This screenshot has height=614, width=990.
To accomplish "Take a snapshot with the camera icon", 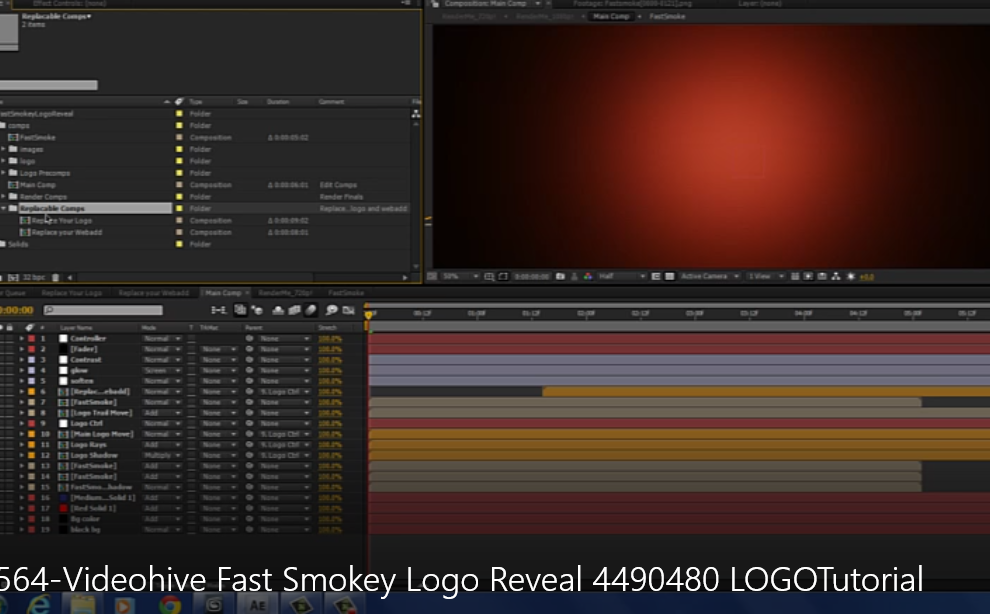I will [x=560, y=276].
